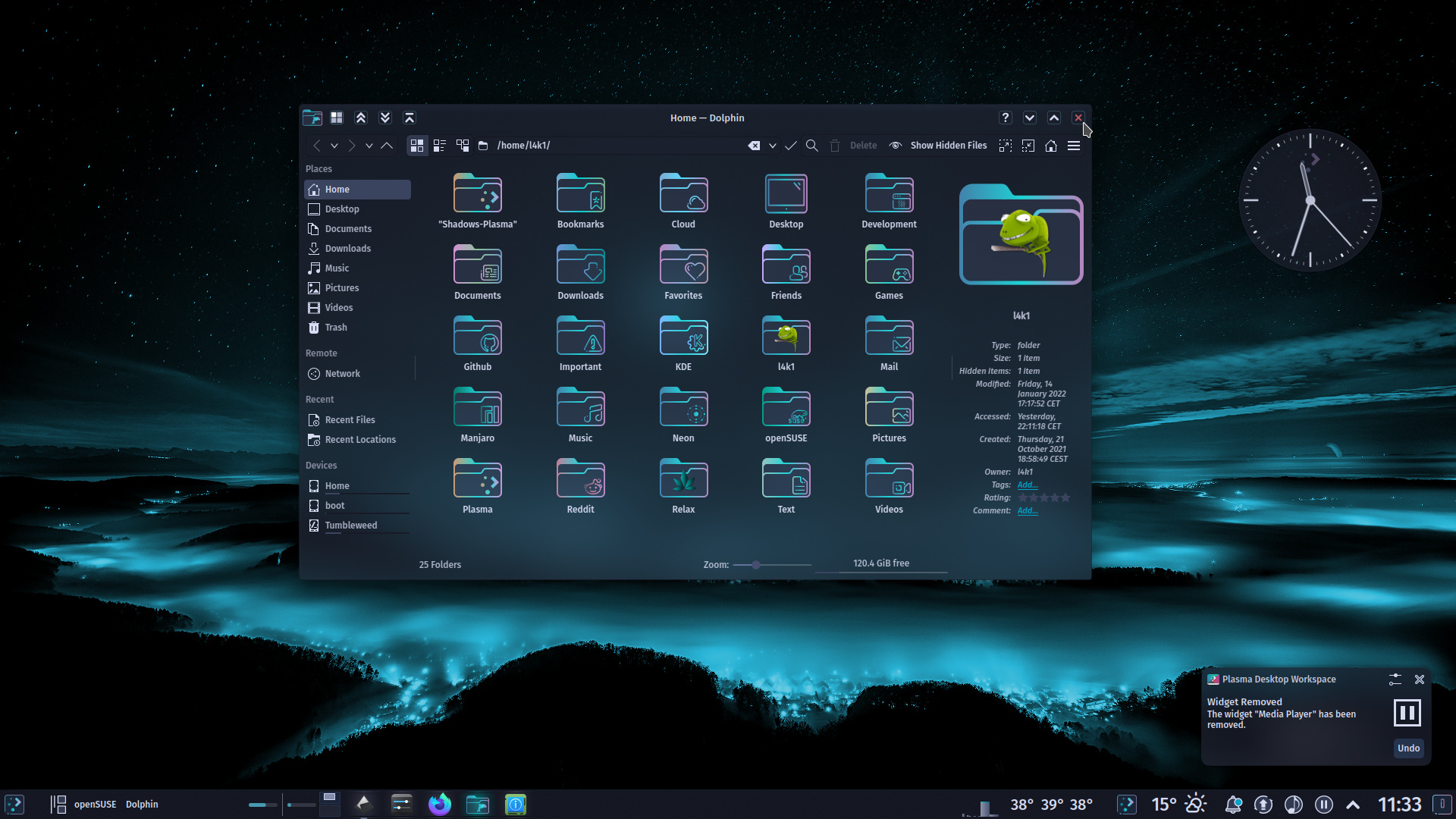Switch to Icons view mode
Viewport: 1456px width, 819px height.
[417, 146]
